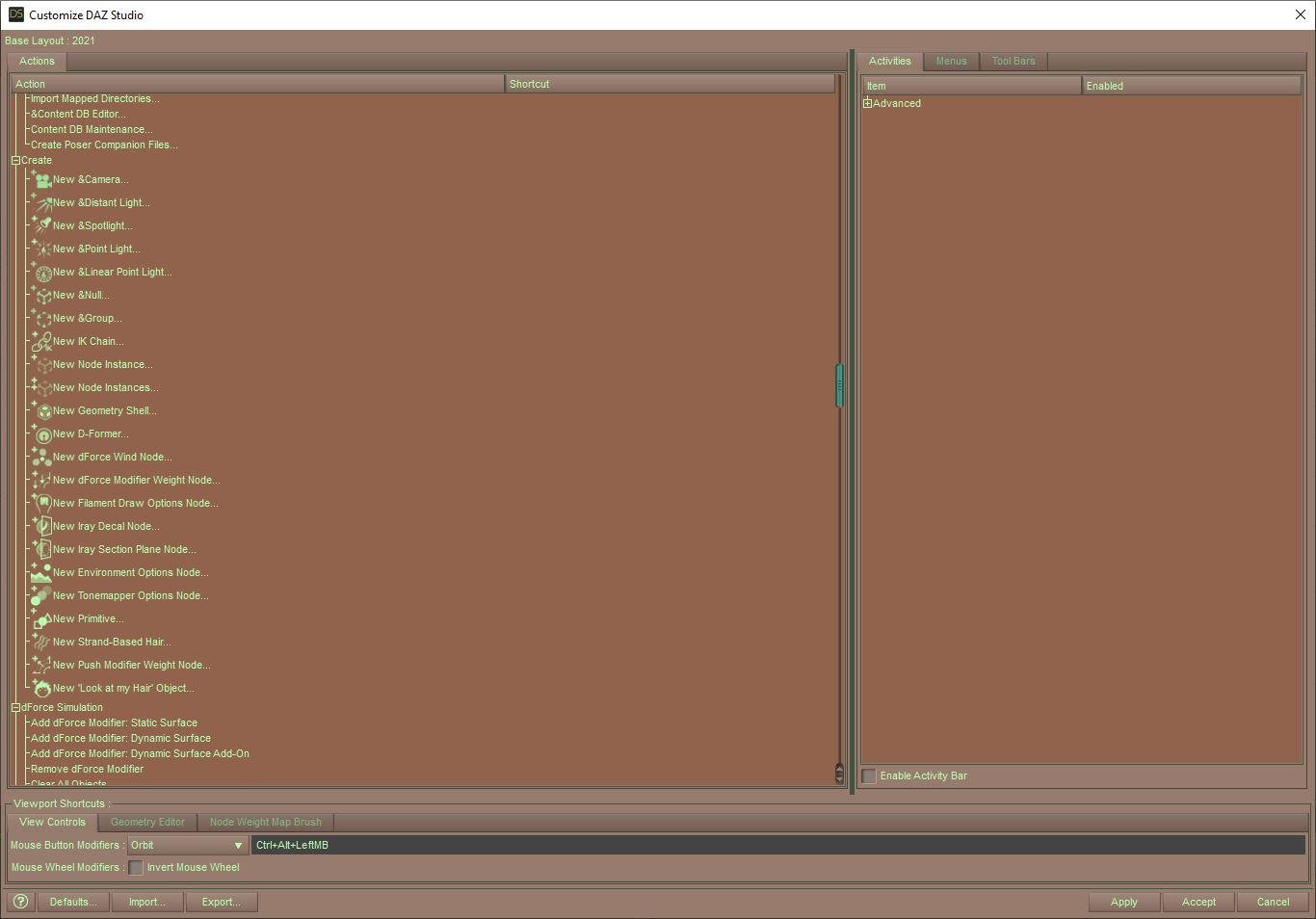Click the Shortcut column header
Screen dimensions: 1316x919
(x=670, y=85)
